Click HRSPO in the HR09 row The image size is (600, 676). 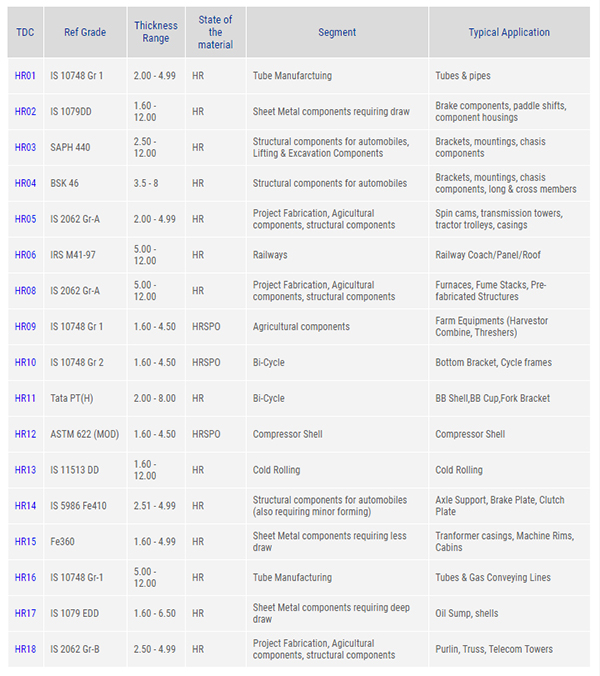(x=206, y=326)
